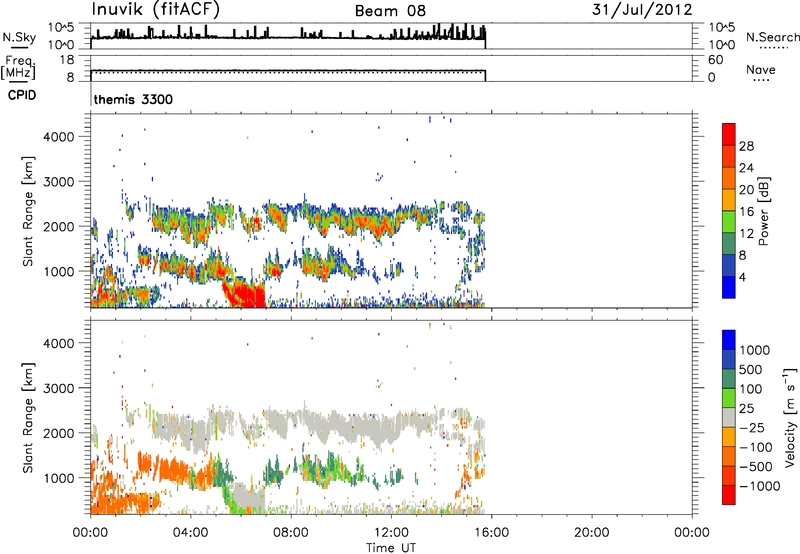Click the '04:00' time axis tick label
Screen dimensions: 800x554
[x=191, y=533]
